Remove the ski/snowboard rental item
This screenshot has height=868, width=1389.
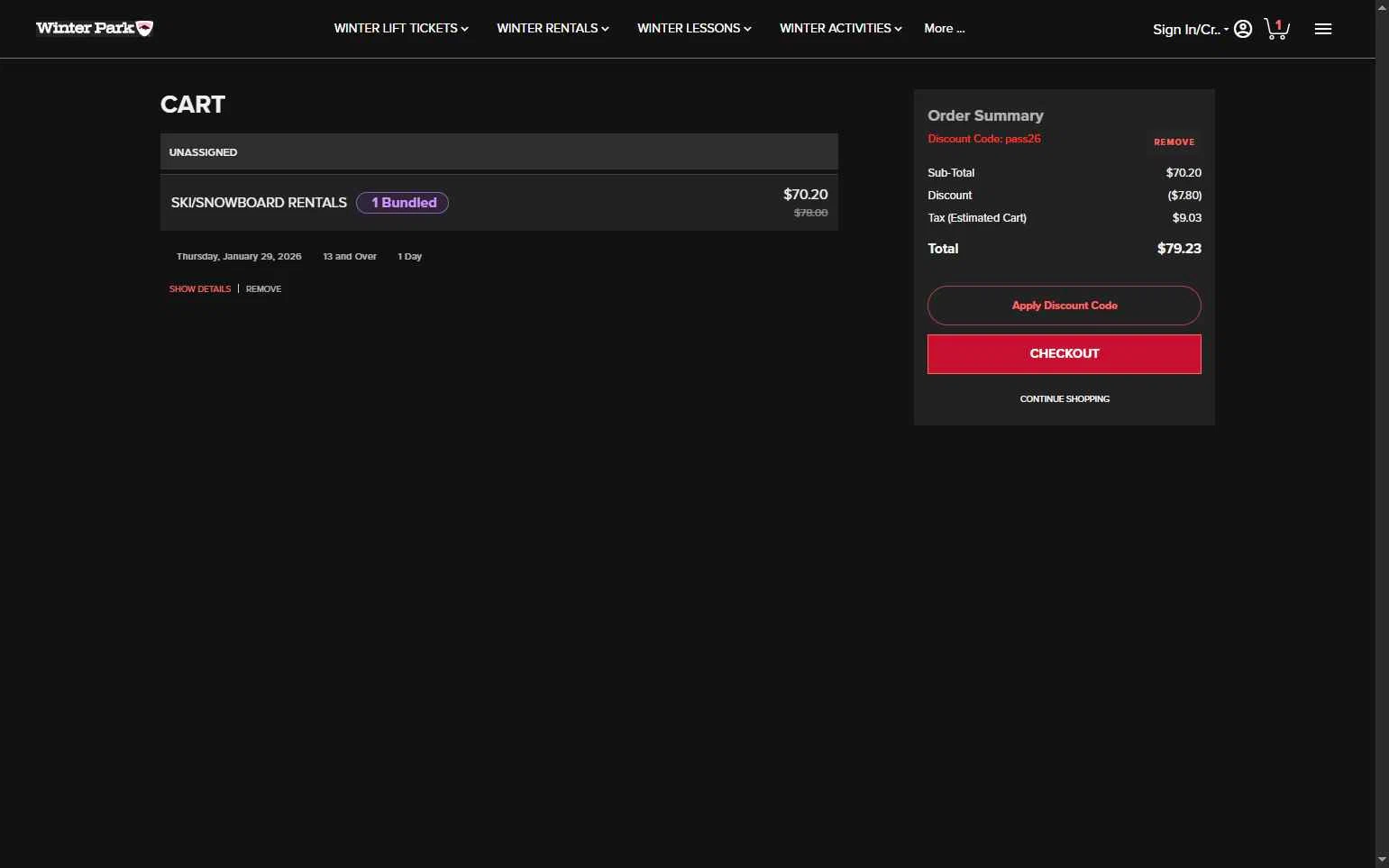coord(263,288)
